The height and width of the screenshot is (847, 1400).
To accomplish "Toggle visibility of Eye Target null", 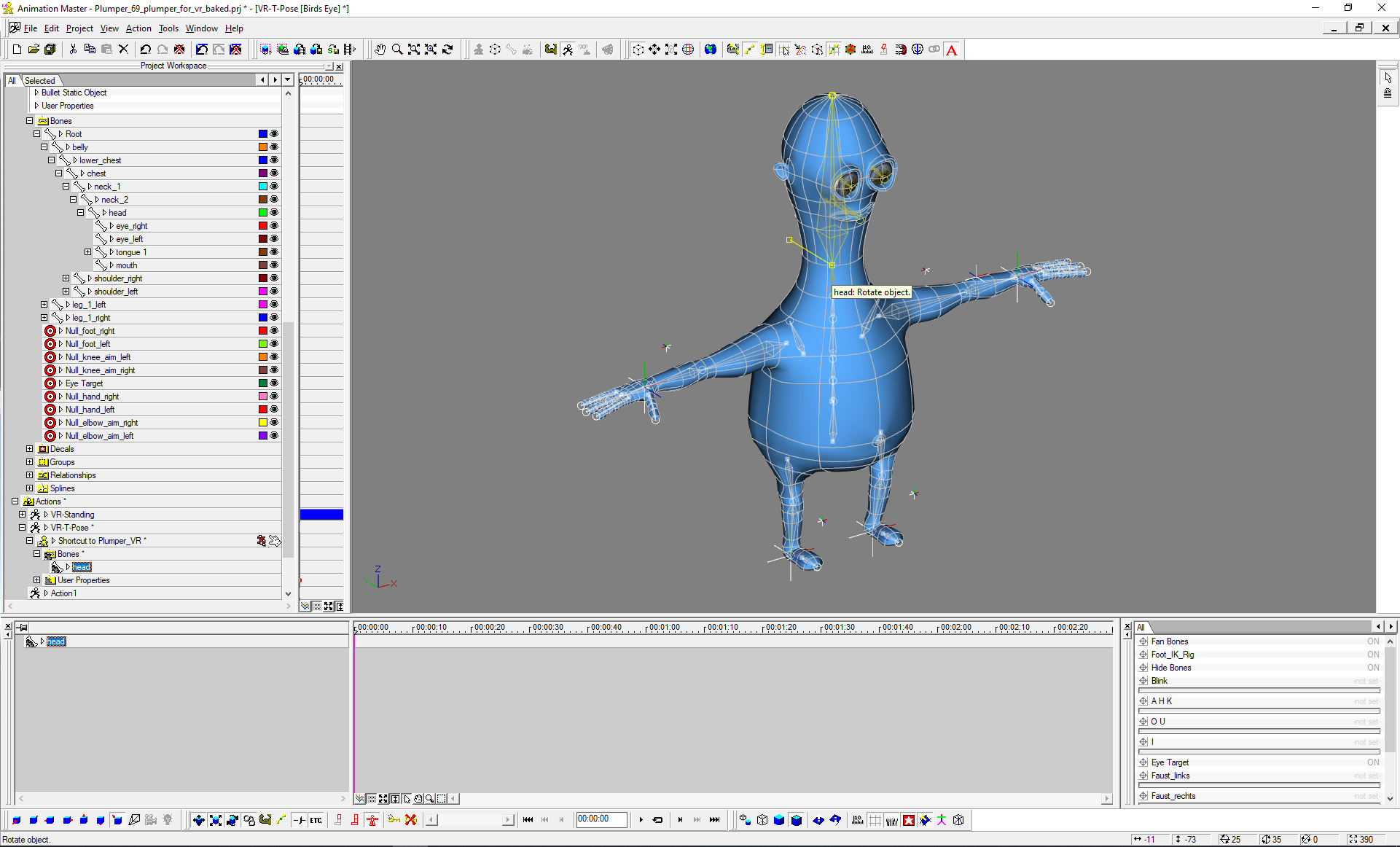I will [274, 383].
